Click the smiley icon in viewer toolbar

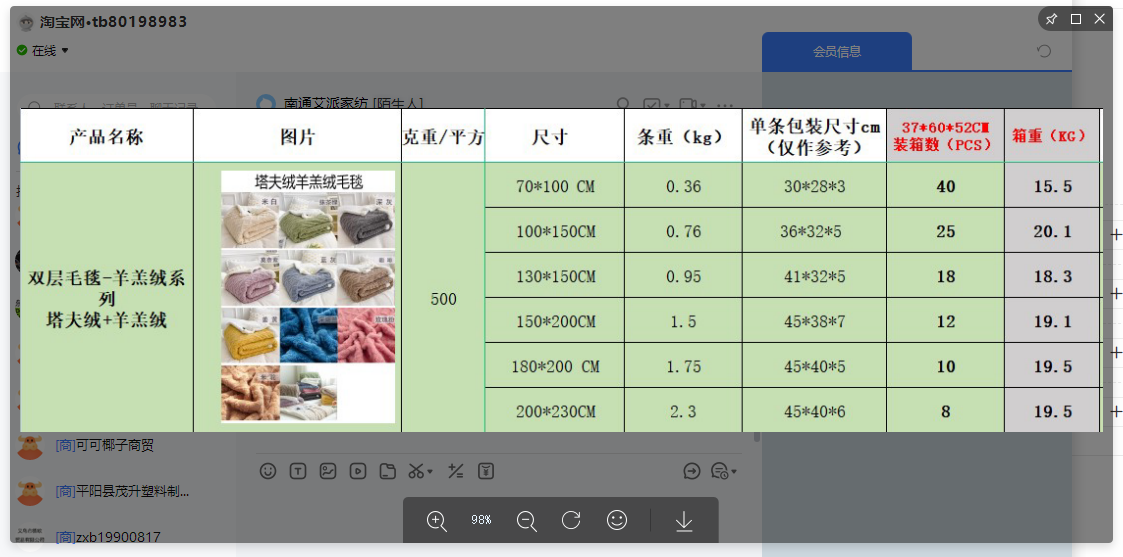(617, 520)
